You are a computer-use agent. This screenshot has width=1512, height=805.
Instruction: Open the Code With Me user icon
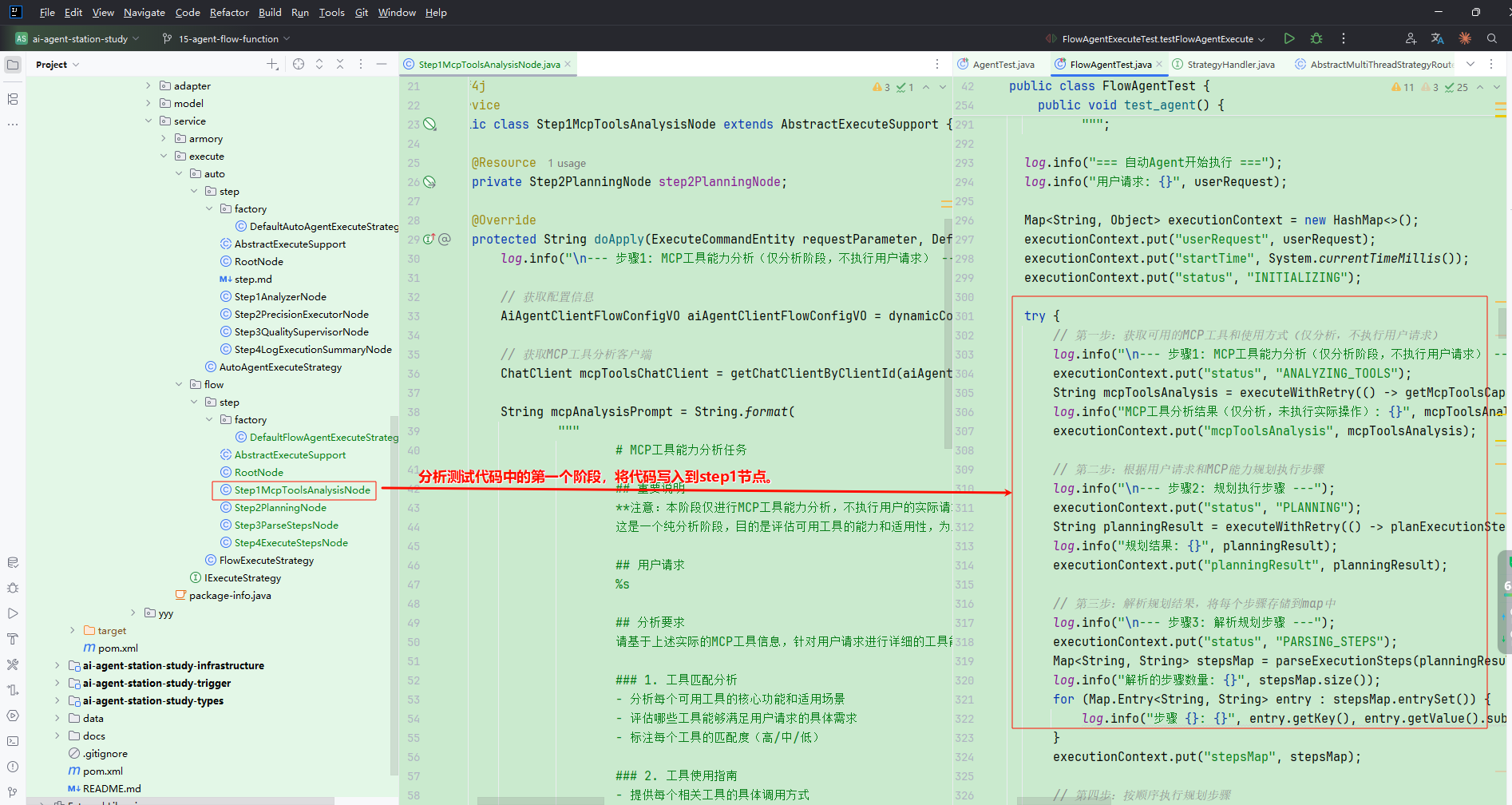(1411, 38)
